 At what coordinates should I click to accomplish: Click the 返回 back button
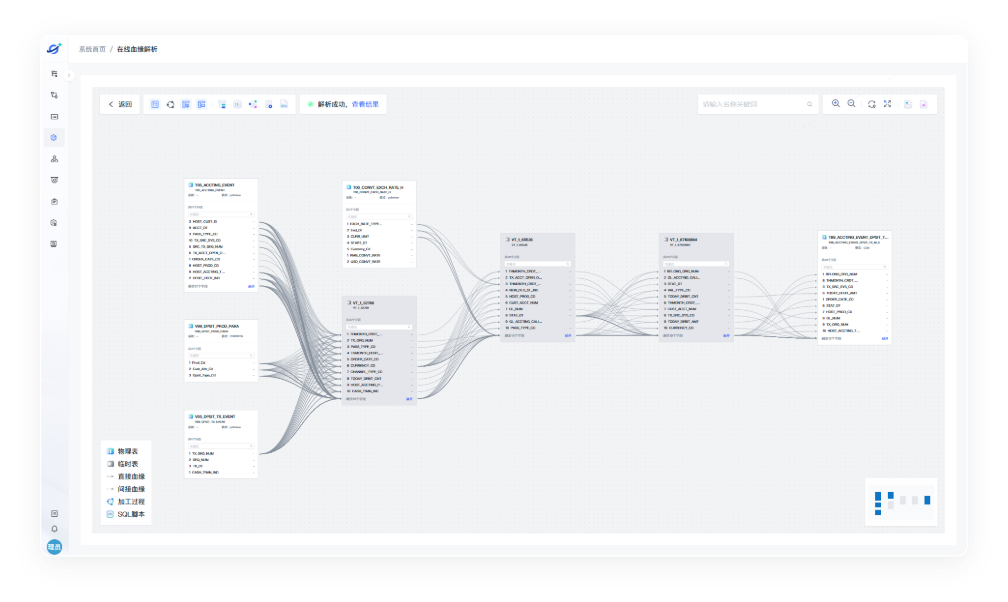120,104
